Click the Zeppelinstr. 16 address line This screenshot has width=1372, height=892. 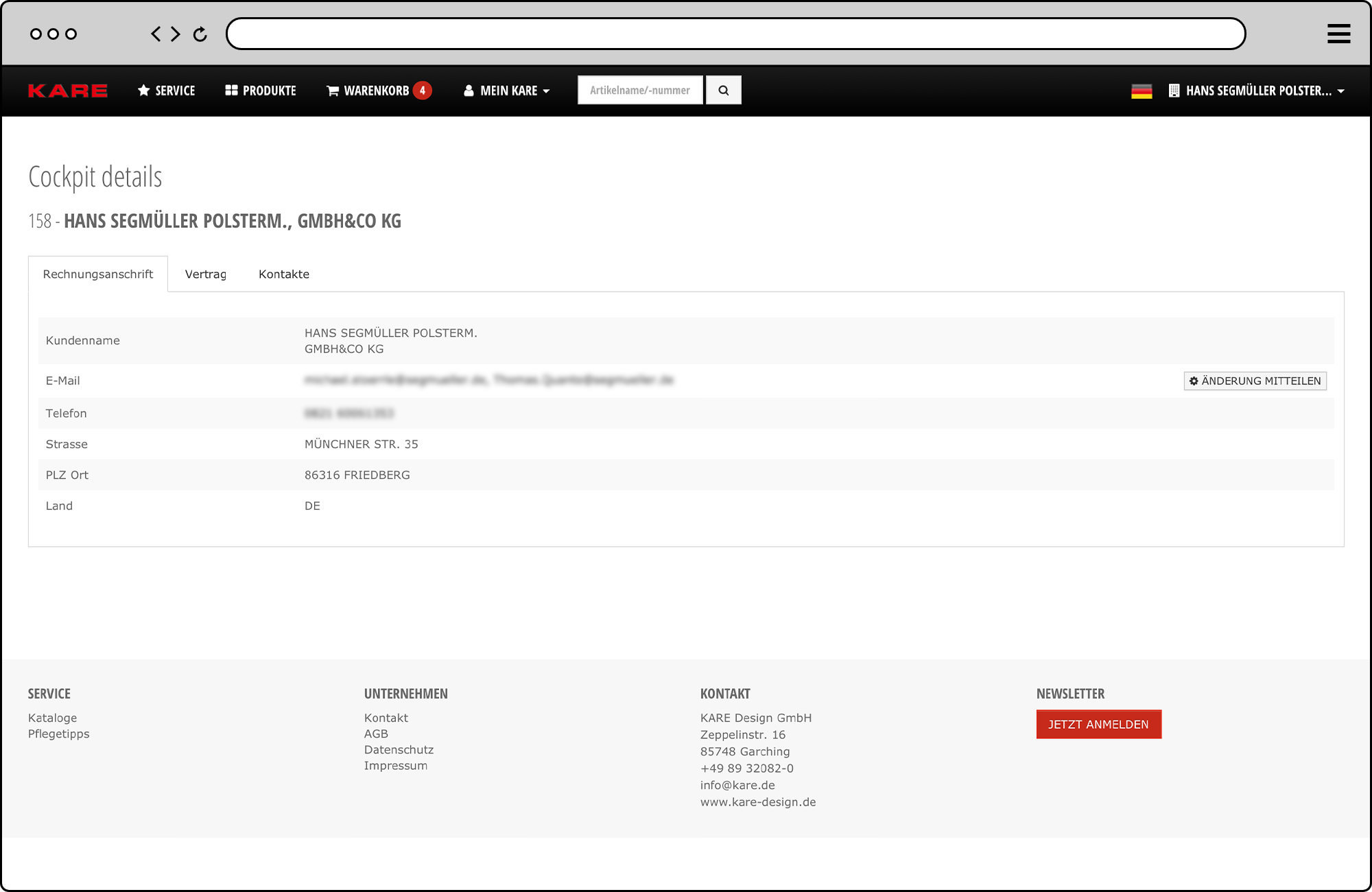743,734
